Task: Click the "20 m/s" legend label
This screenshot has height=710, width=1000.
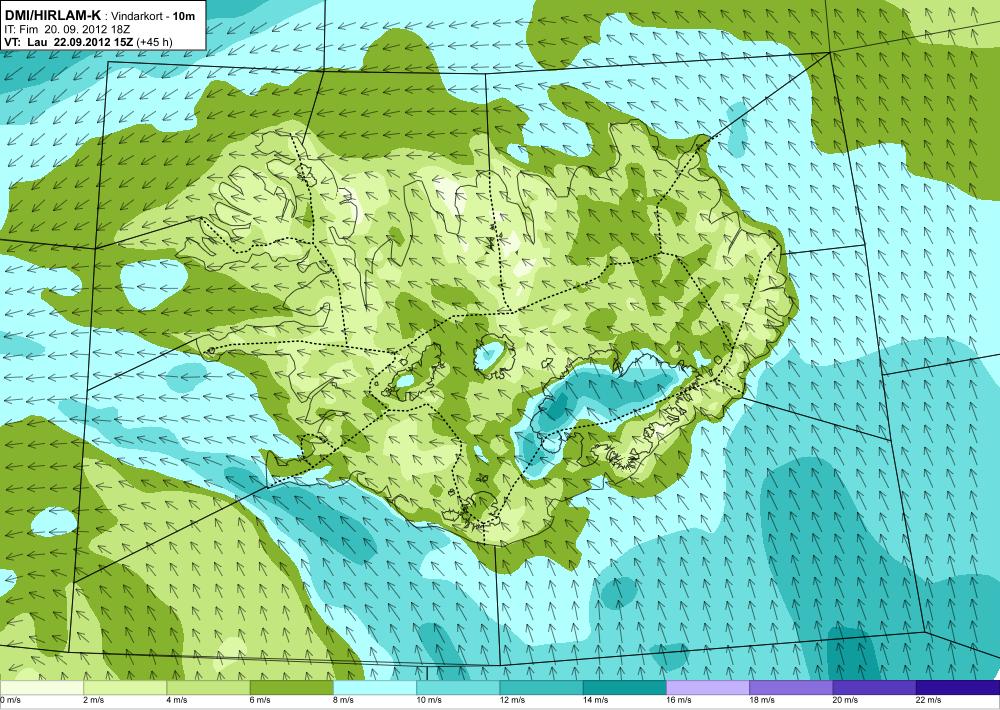Action: (x=846, y=700)
